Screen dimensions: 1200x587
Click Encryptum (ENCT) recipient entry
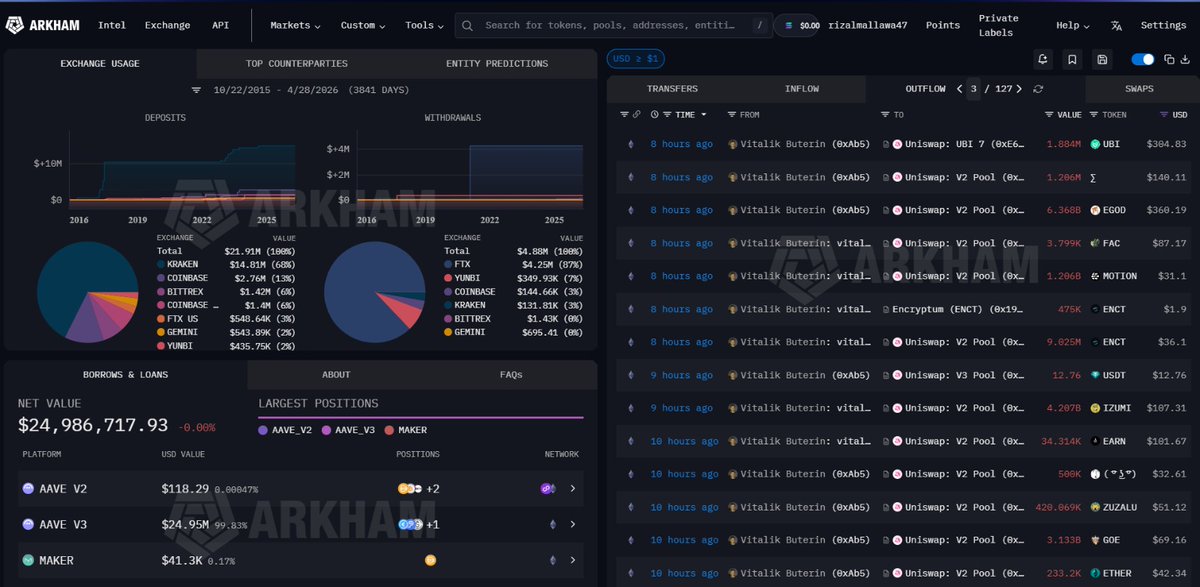[x=953, y=309]
